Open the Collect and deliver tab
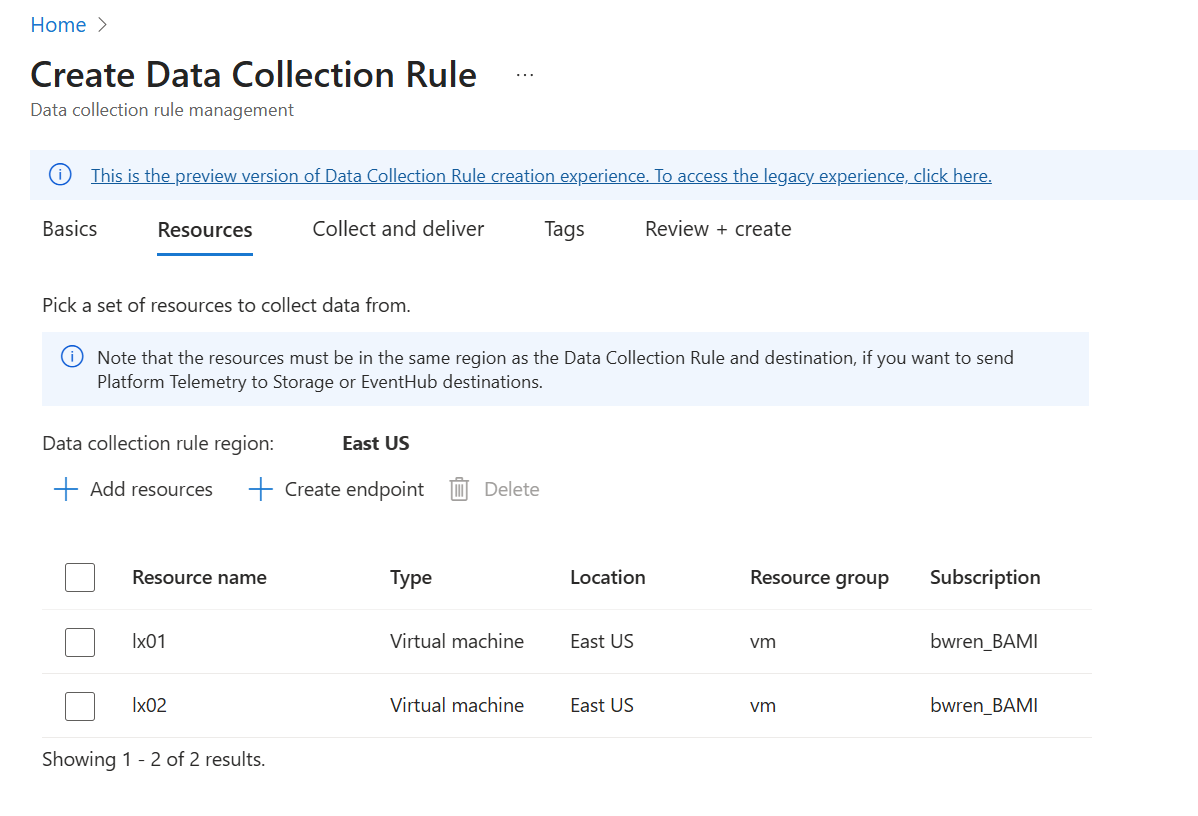Screen dimensions: 1198x816 click(x=398, y=229)
